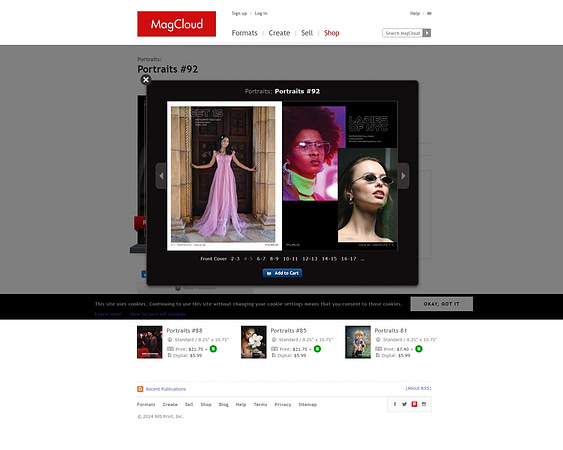The height and width of the screenshot is (450, 563).
Task: Open the Twitter icon in the footer
Action: pos(404,404)
